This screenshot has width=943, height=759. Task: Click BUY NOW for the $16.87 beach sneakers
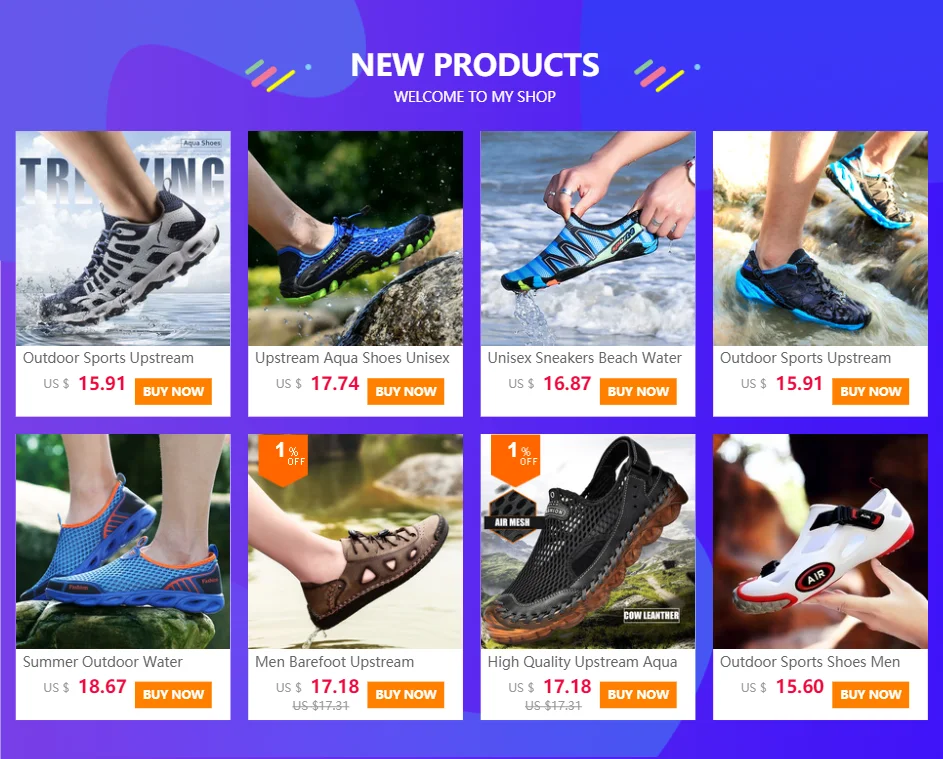coord(638,392)
